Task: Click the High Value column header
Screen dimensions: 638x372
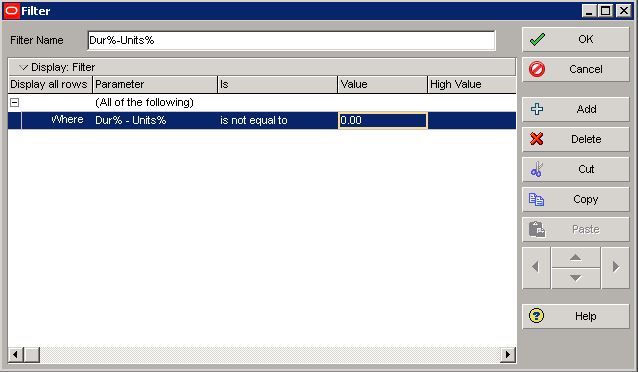Action: click(472, 84)
